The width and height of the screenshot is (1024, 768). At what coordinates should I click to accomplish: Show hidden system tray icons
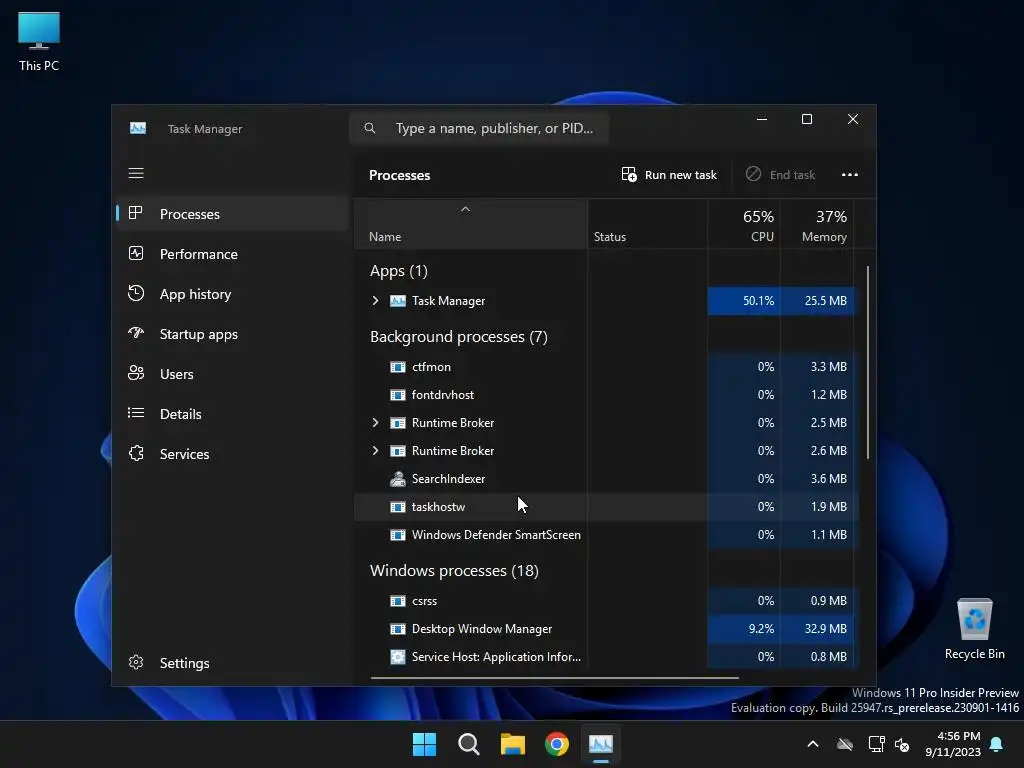[x=812, y=744]
